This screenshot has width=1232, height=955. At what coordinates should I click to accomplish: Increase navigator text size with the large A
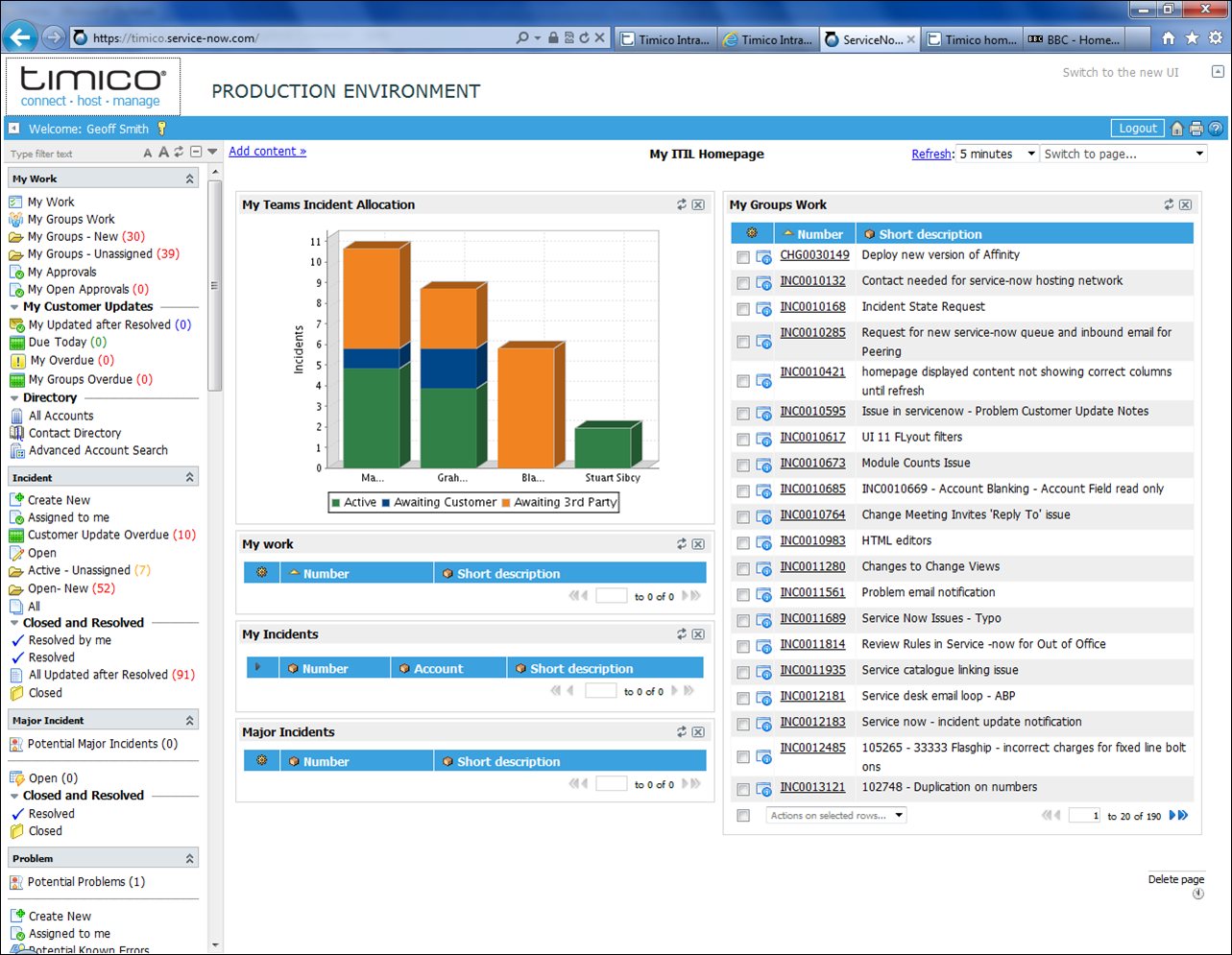163,153
